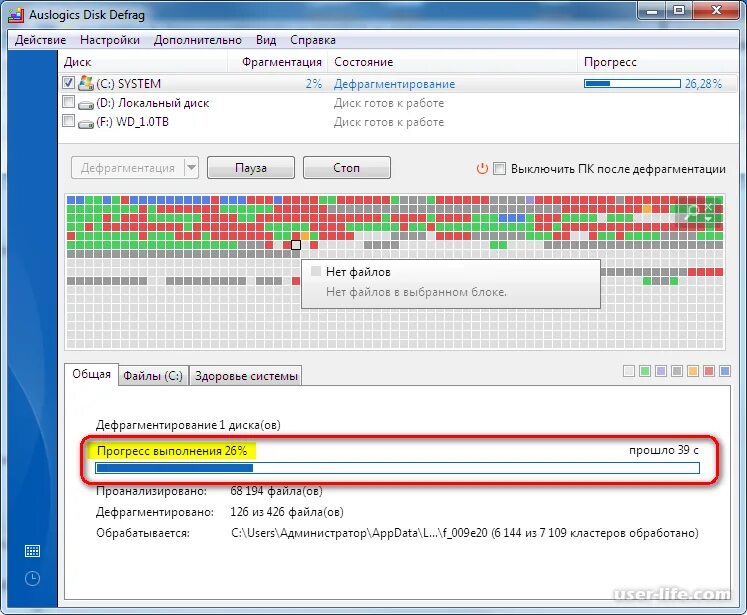Viewport: 747px width, 615px height.
Task: Open the Справка menu
Action: coord(313,40)
